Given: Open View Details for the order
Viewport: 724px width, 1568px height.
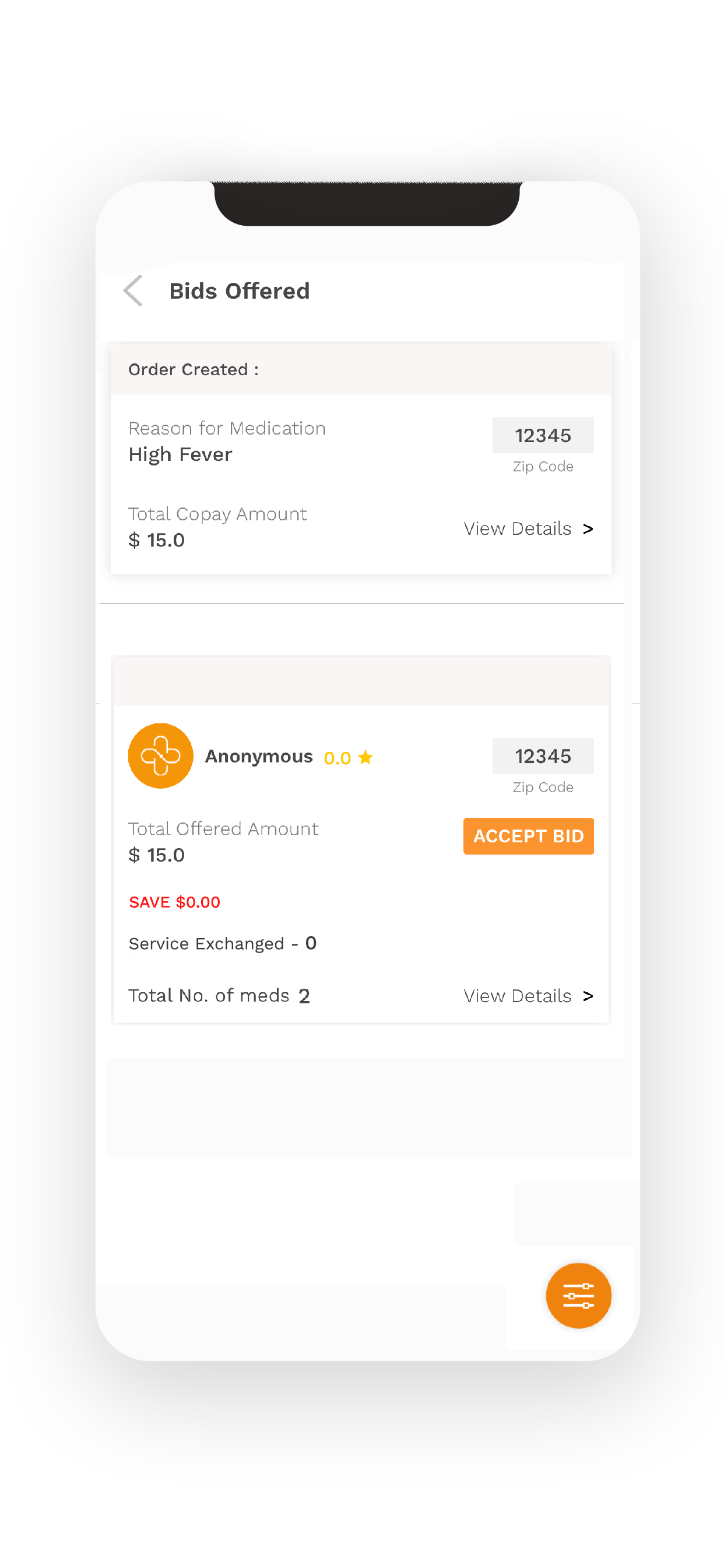Looking at the screenshot, I should [517, 529].
